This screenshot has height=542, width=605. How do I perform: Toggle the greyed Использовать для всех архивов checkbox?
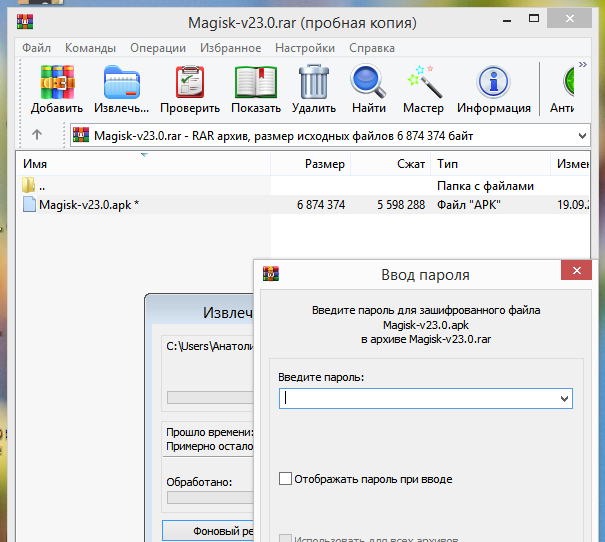pos(285,539)
